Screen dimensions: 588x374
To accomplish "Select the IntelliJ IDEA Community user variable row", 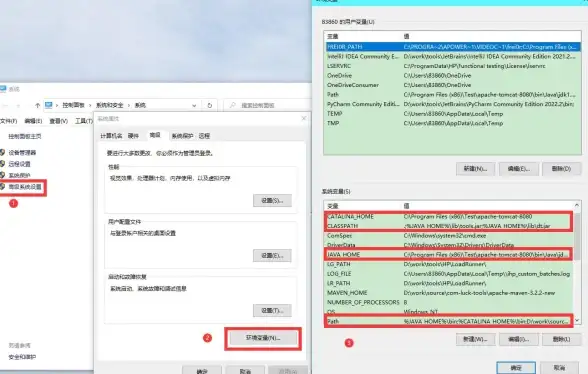I will (x=453, y=56).
